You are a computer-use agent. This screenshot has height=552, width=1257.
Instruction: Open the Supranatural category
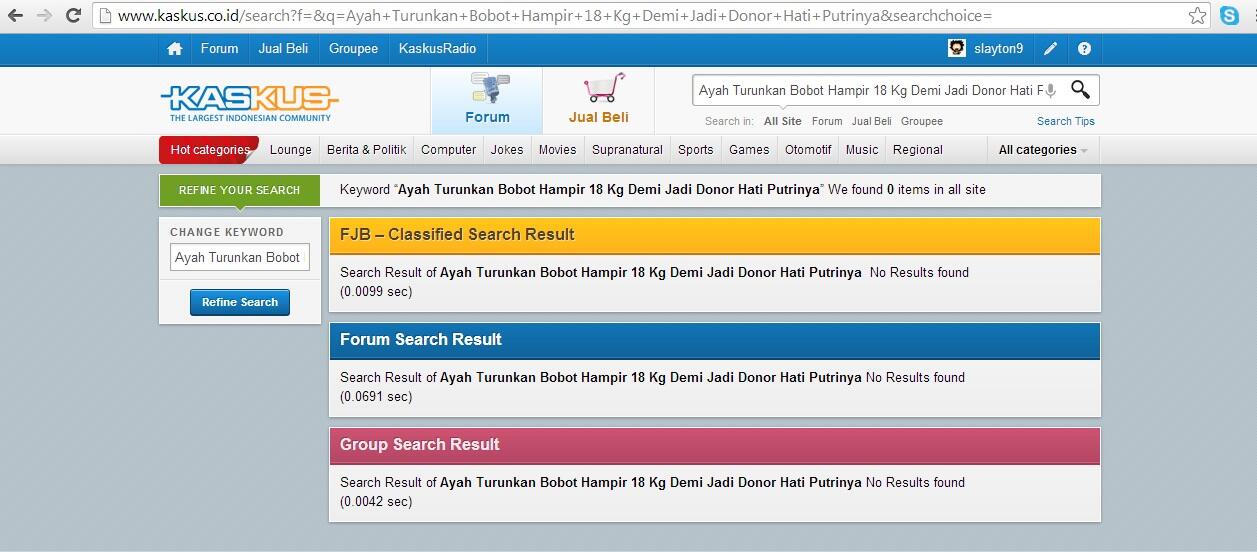click(627, 150)
